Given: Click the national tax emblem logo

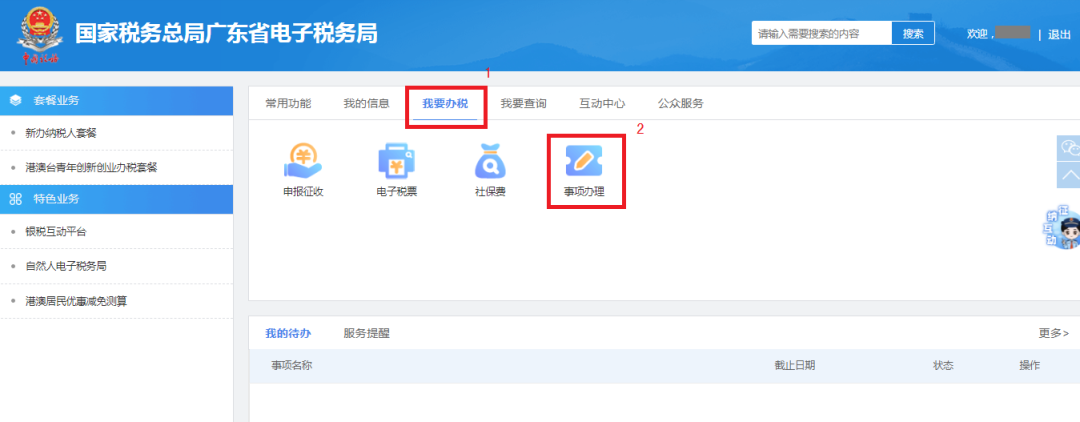Looking at the screenshot, I should [39, 35].
